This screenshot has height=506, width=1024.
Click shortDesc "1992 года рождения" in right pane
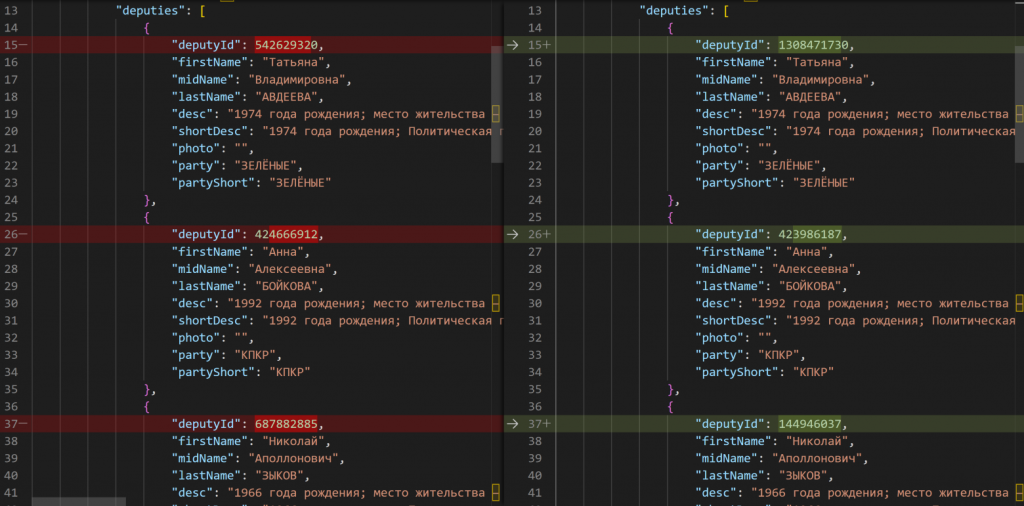tap(856, 321)
